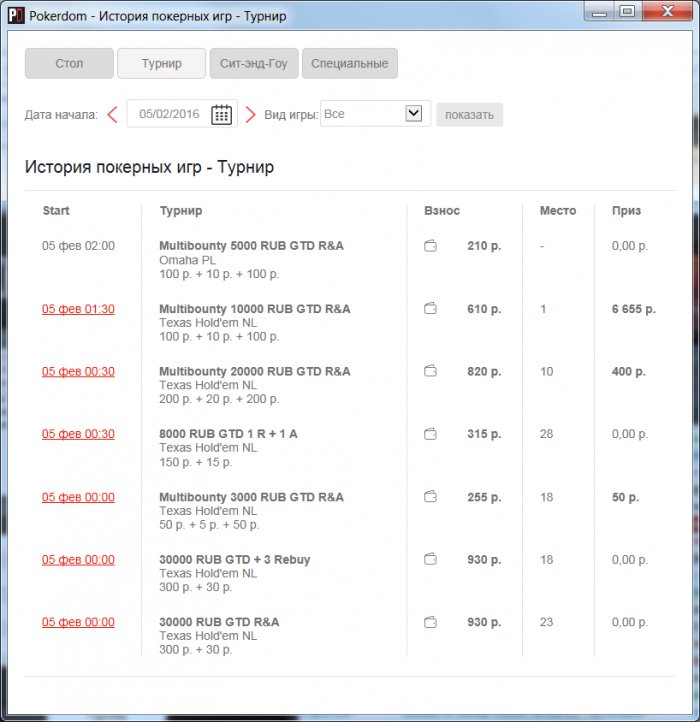Select the Турнир tab
Viewport: 700px width, 722px height.
click(162, 63)
